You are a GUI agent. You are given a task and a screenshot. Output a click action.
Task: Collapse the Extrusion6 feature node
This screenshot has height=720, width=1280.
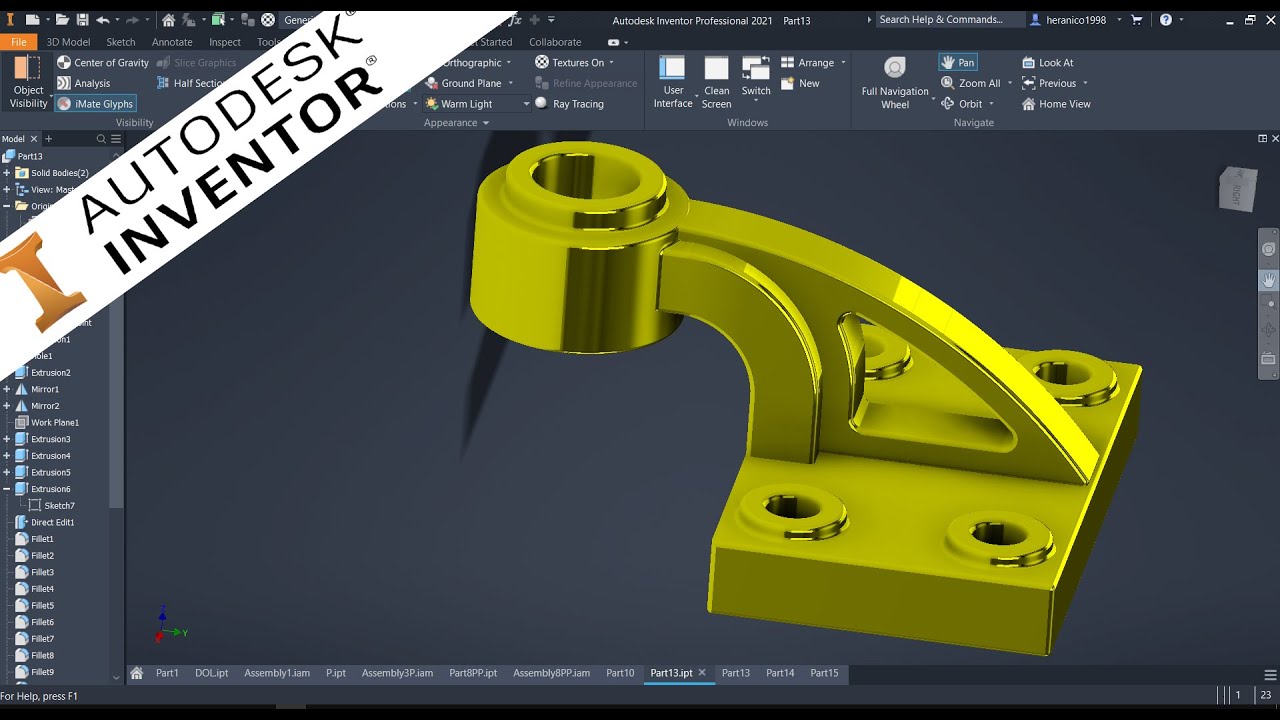tap(7, 489)
